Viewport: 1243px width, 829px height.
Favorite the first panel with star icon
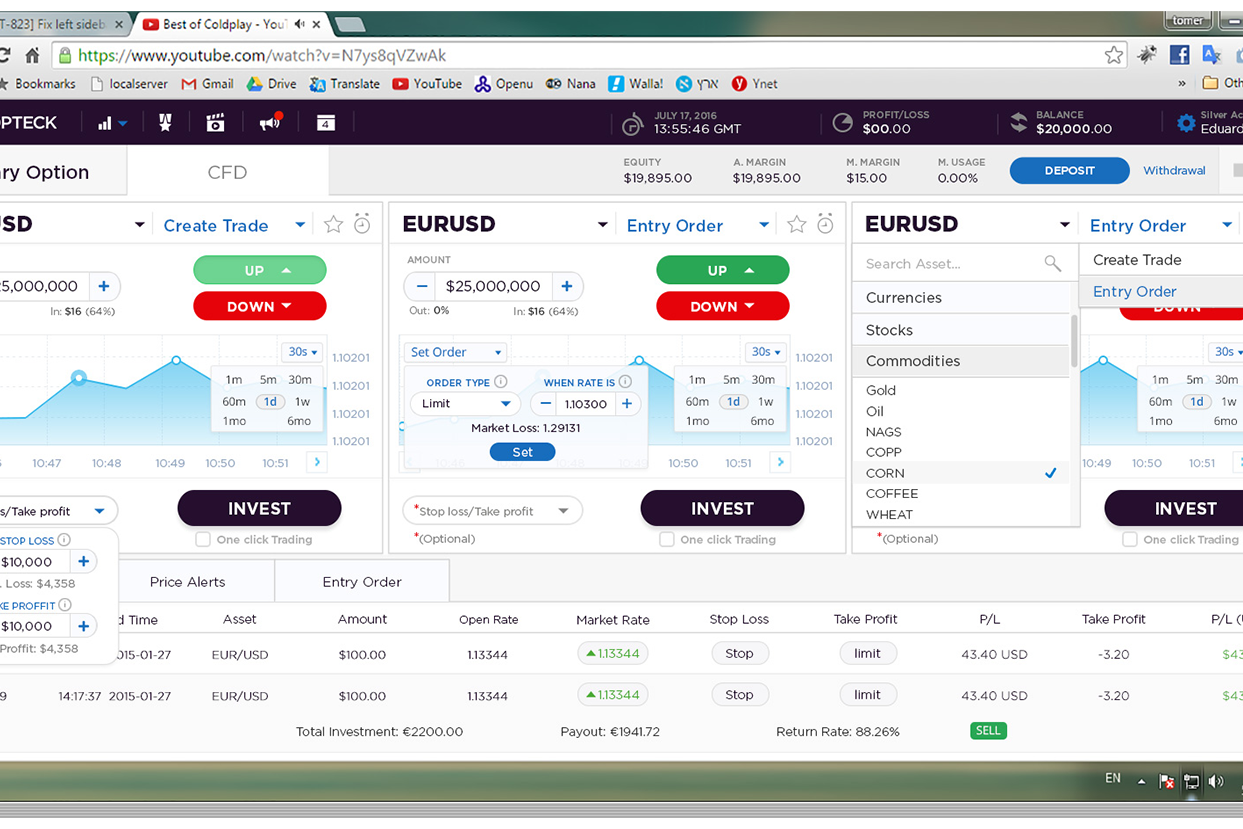coord(334,224)
